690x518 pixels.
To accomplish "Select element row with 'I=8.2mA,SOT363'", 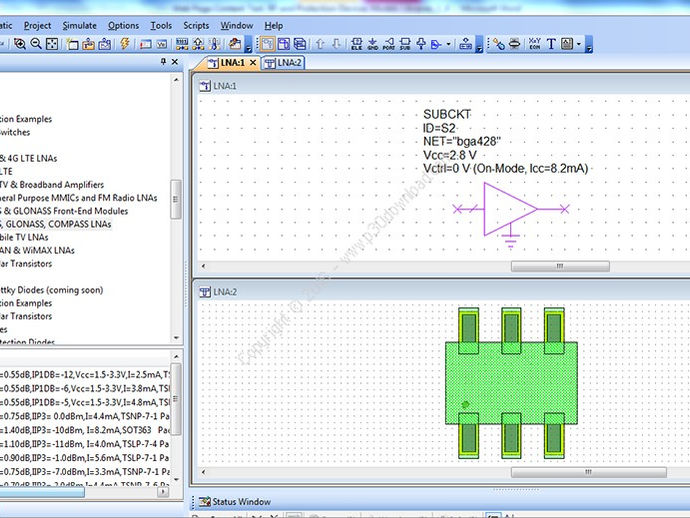I will [x=84, y=430].
